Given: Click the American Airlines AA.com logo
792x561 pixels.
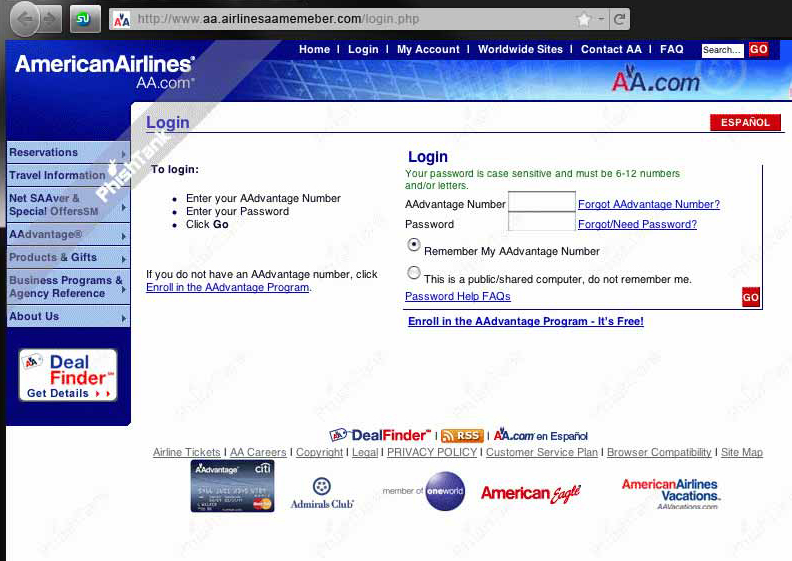Looking at the screenshot, I should 105,71.
